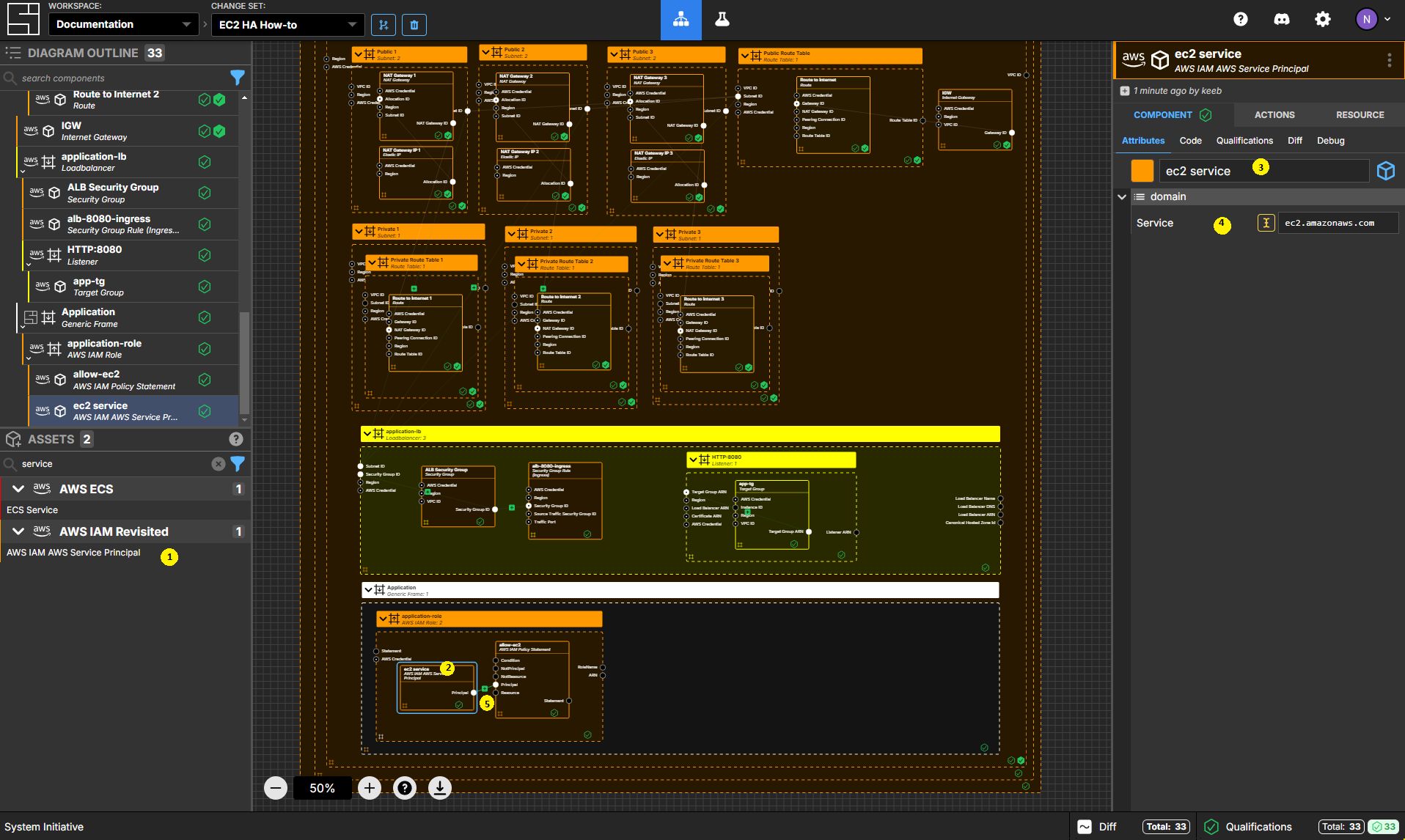Viewport: 1405px width, 840px height.
Task: Open the Attributes subtab
Action: point(1143,141)
